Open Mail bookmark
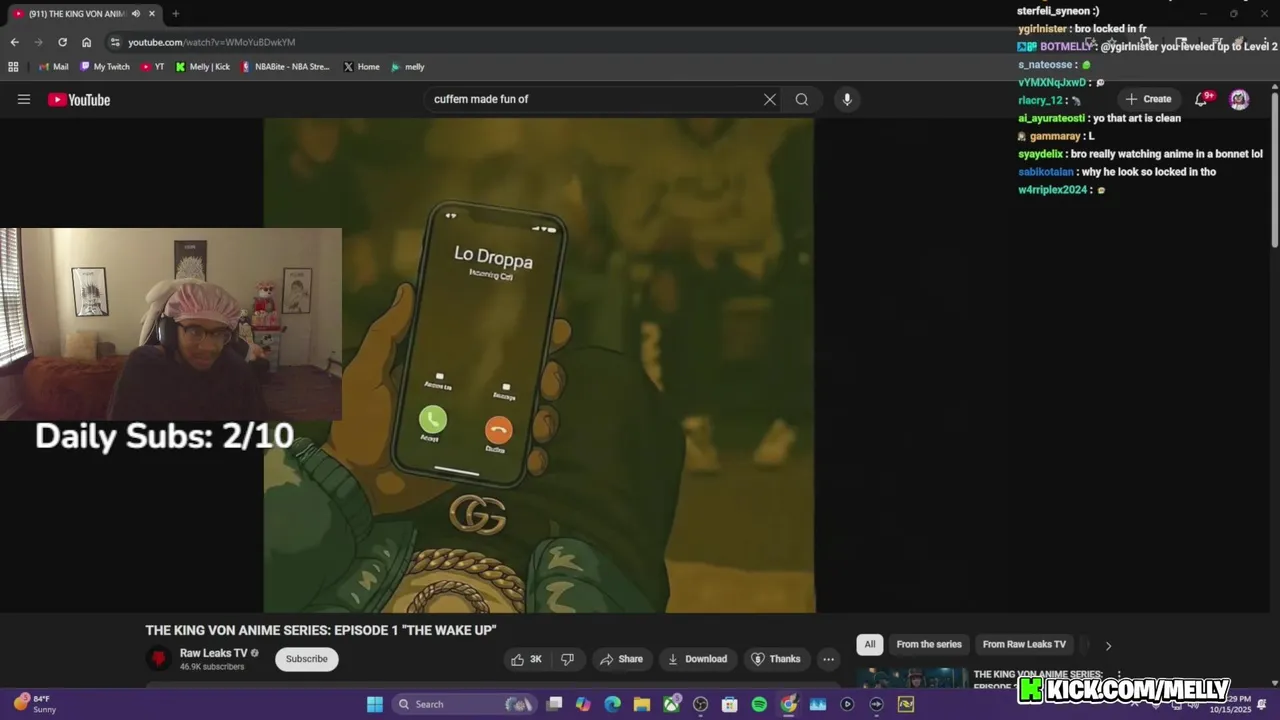This screenshot has width=1280, height=720. (54, 67)
